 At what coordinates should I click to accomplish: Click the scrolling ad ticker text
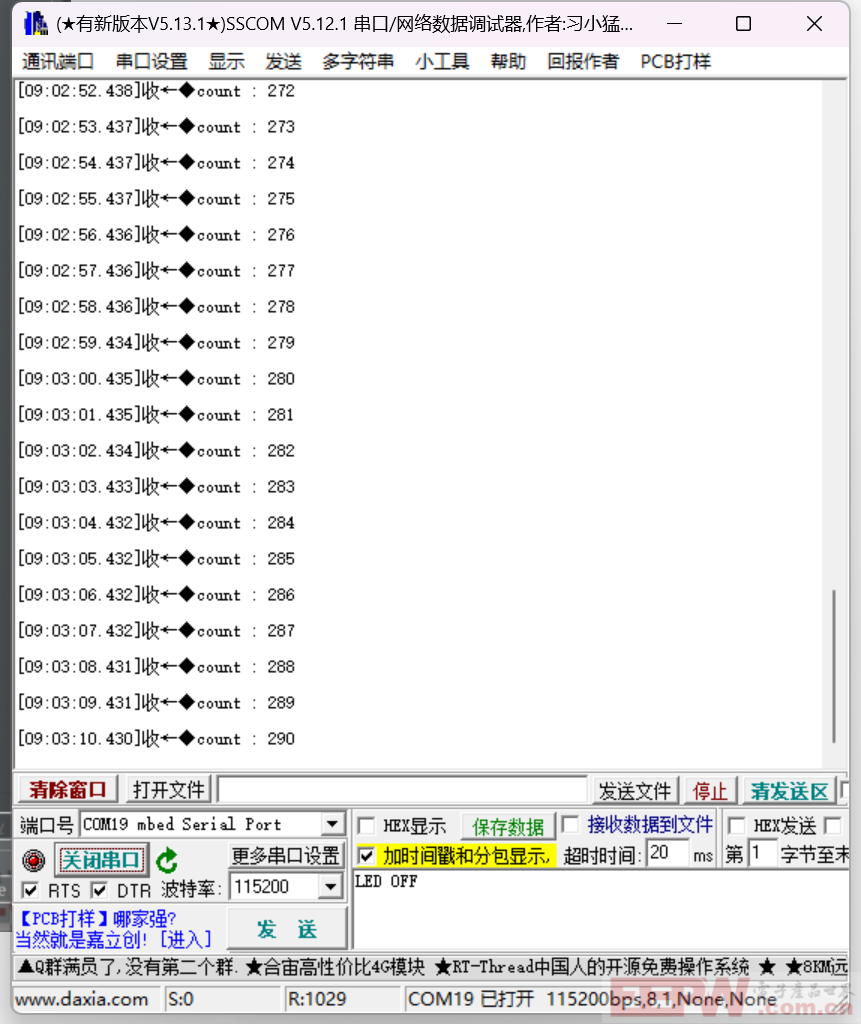[x=431, y=967]
